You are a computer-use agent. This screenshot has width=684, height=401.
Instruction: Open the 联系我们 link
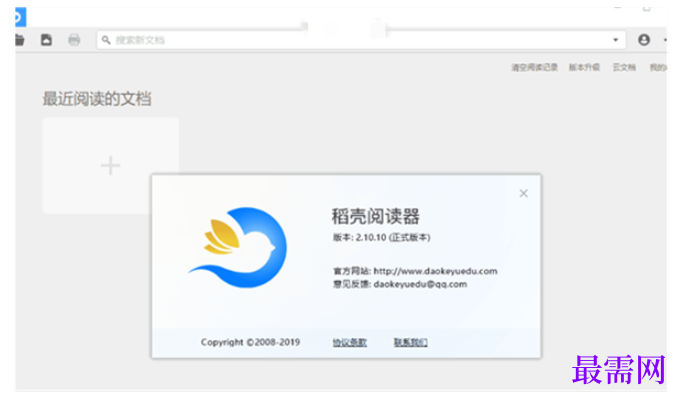[410, 343]
